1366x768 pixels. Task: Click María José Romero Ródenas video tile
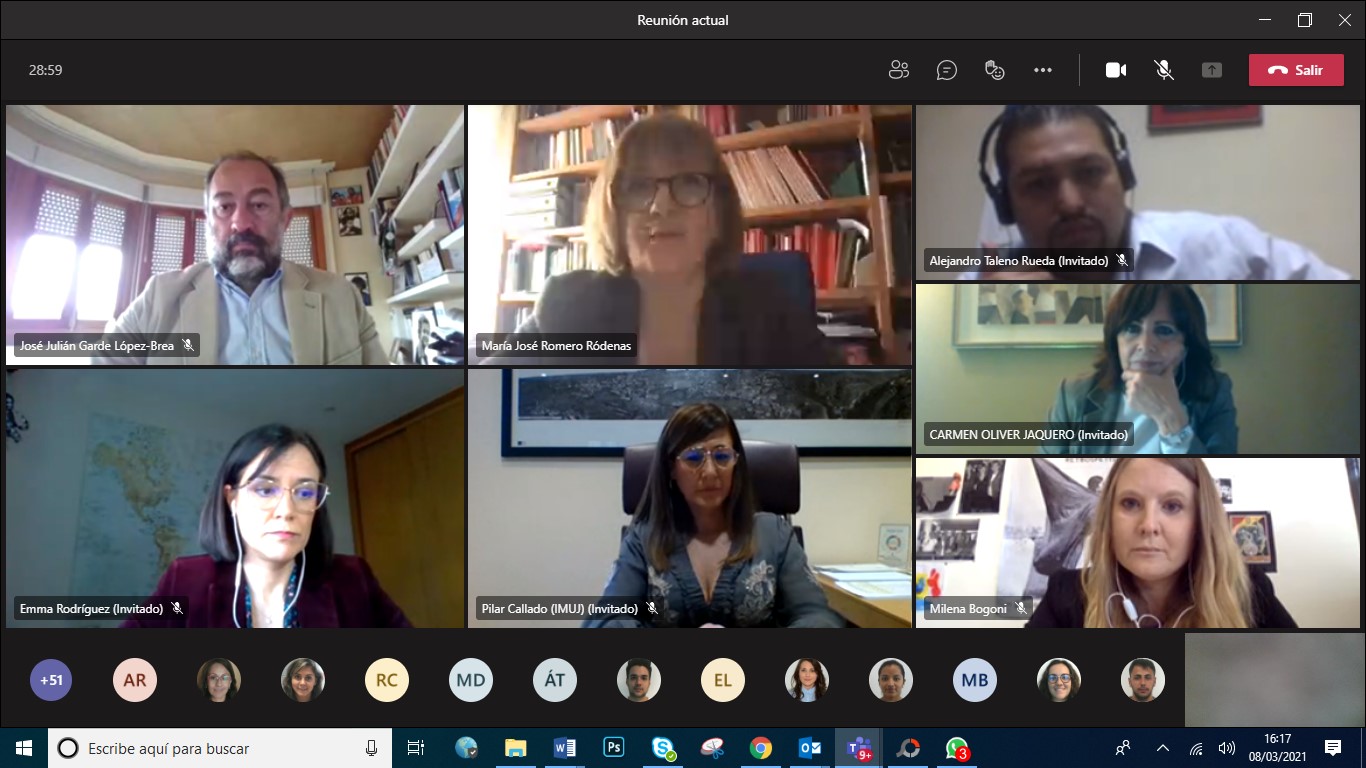tap(689, 235)
